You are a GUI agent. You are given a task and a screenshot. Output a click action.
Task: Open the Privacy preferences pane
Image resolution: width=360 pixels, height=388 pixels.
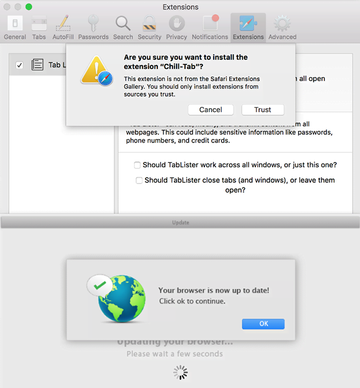coord(176,28)
